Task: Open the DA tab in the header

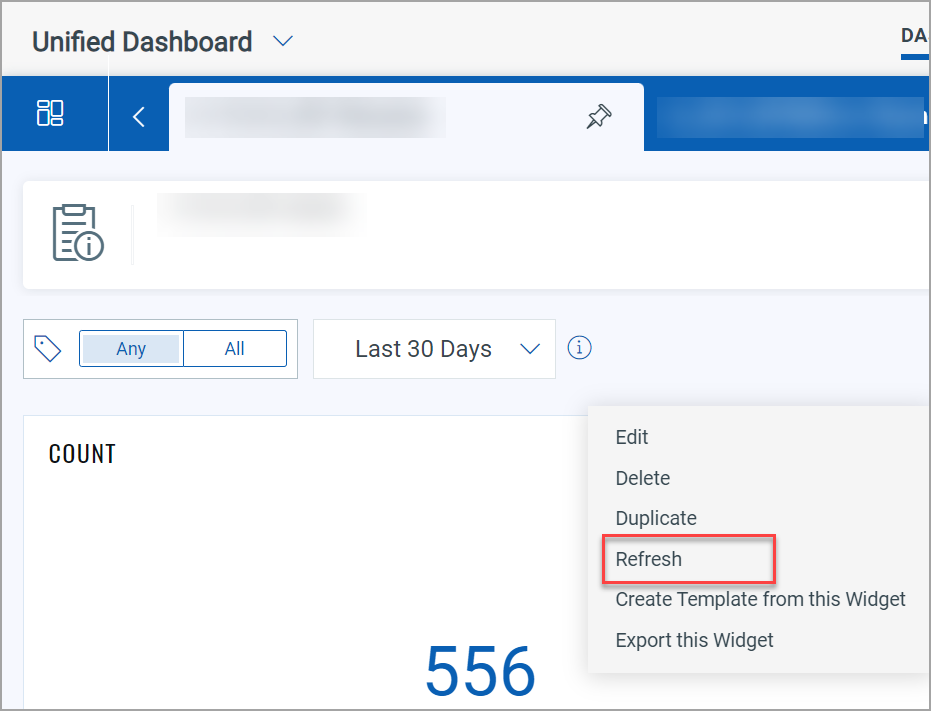Action: click(914, 36)
